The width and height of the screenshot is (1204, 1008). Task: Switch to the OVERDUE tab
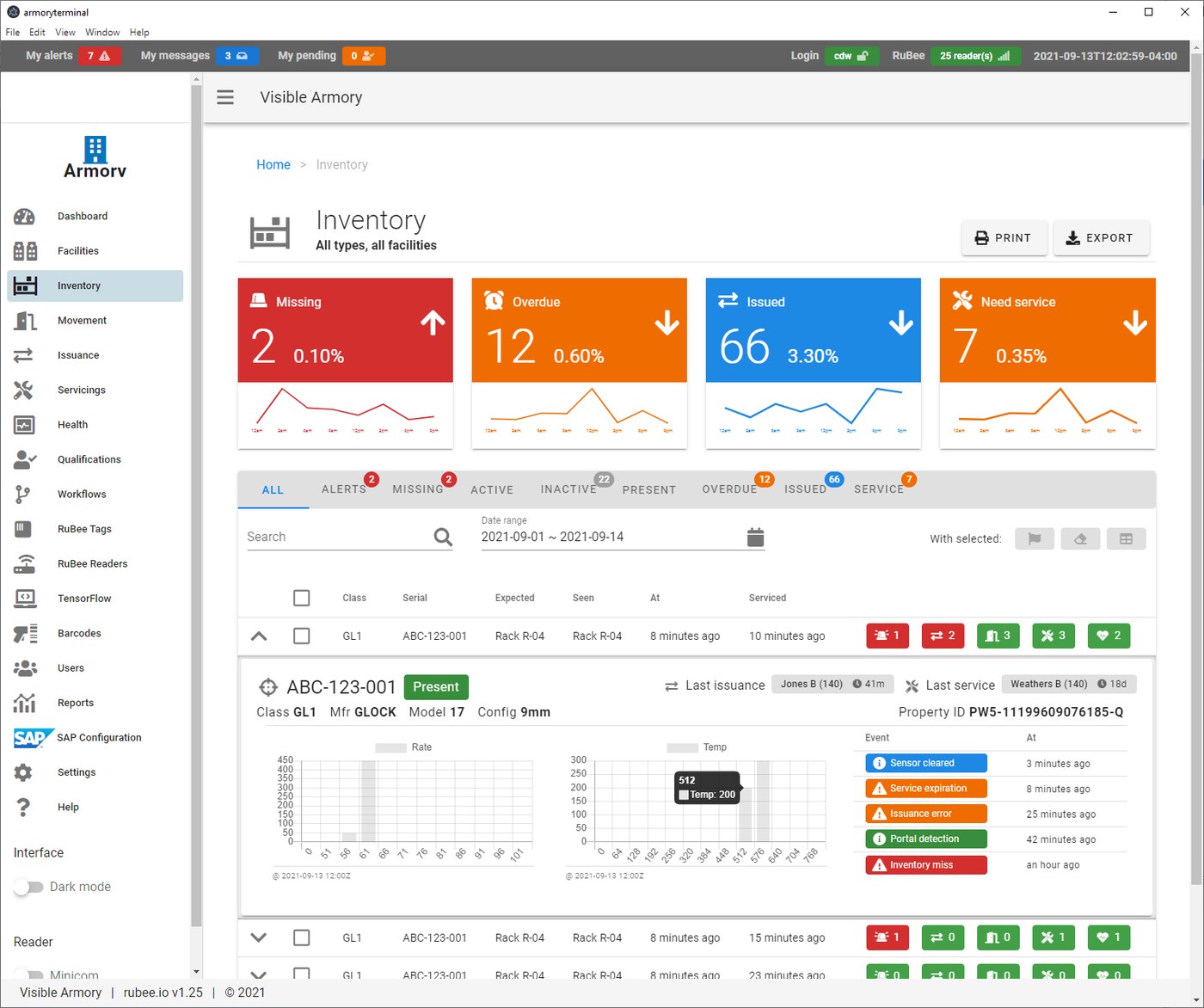pos(729,489)
